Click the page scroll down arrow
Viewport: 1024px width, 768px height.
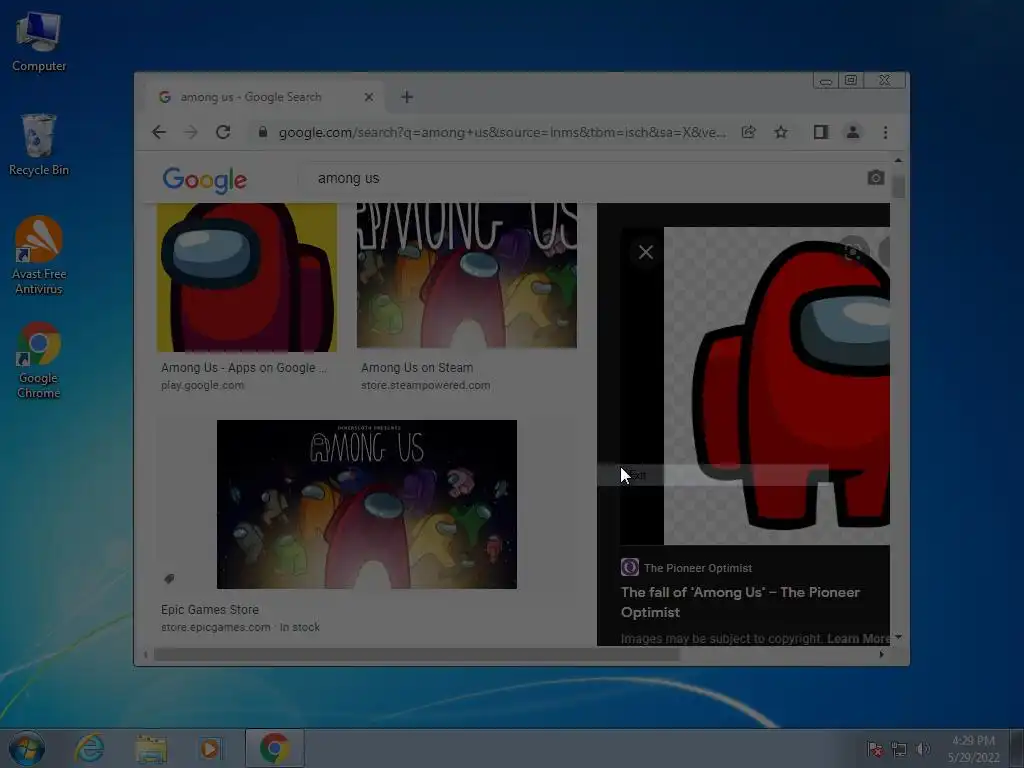898,637
